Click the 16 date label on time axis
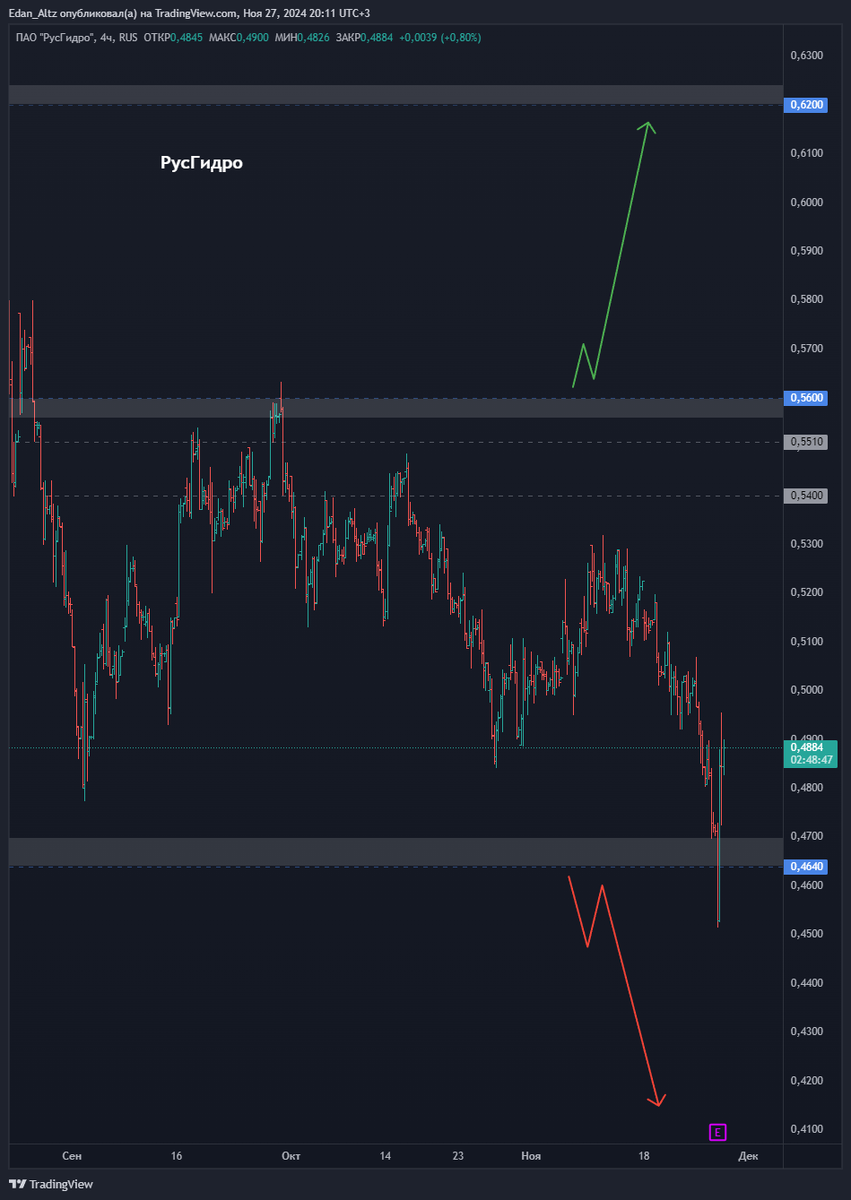This screenshot has width=851, height=1200. 176,1156
